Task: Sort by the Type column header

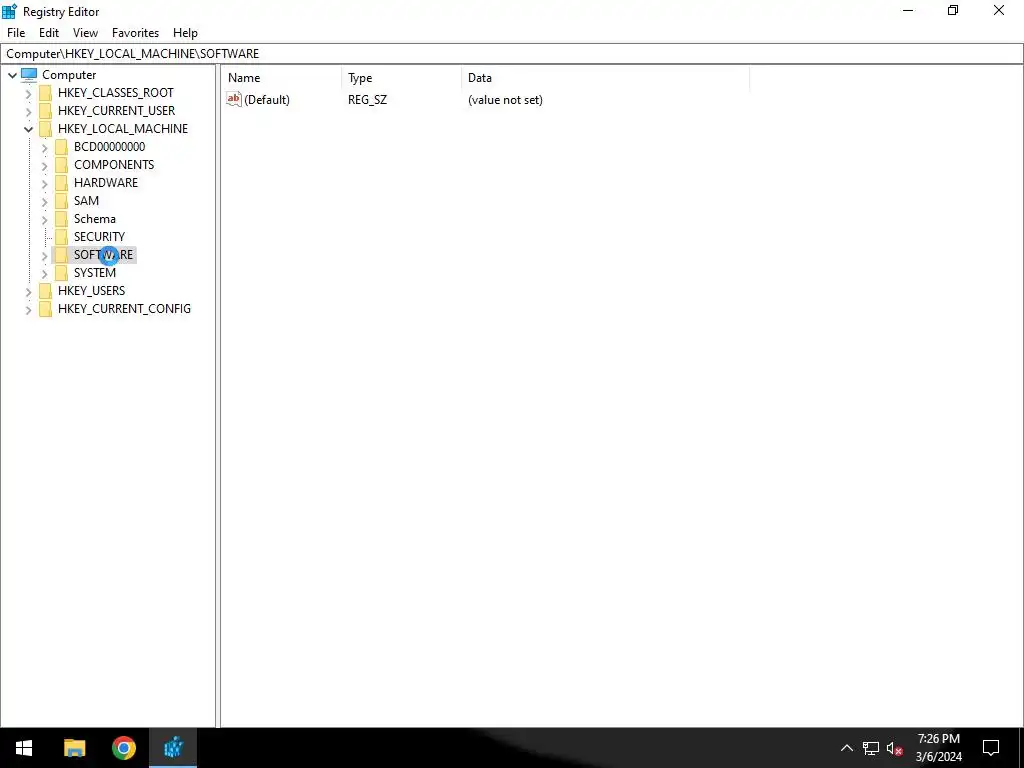Action: click(x=401, y=78)
